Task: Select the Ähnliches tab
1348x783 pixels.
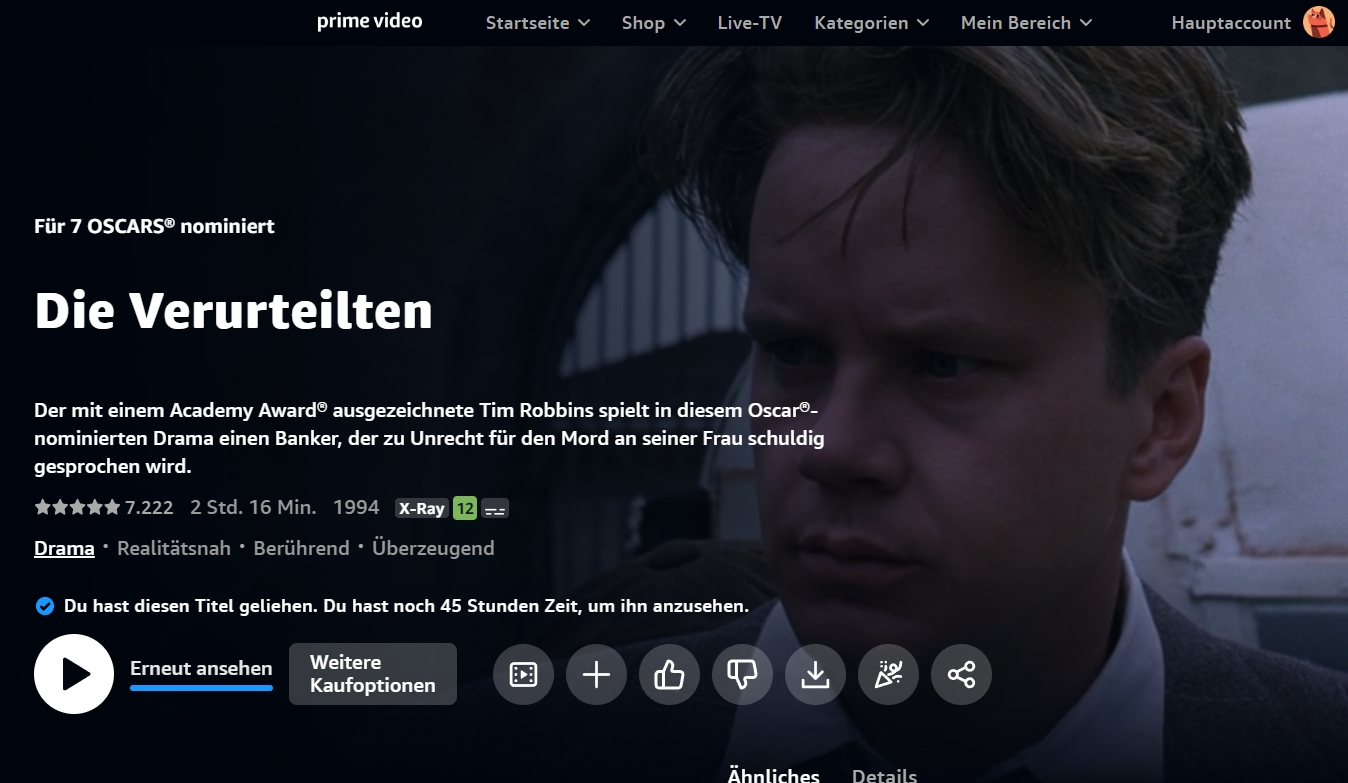Action: (x=774, y=775)
